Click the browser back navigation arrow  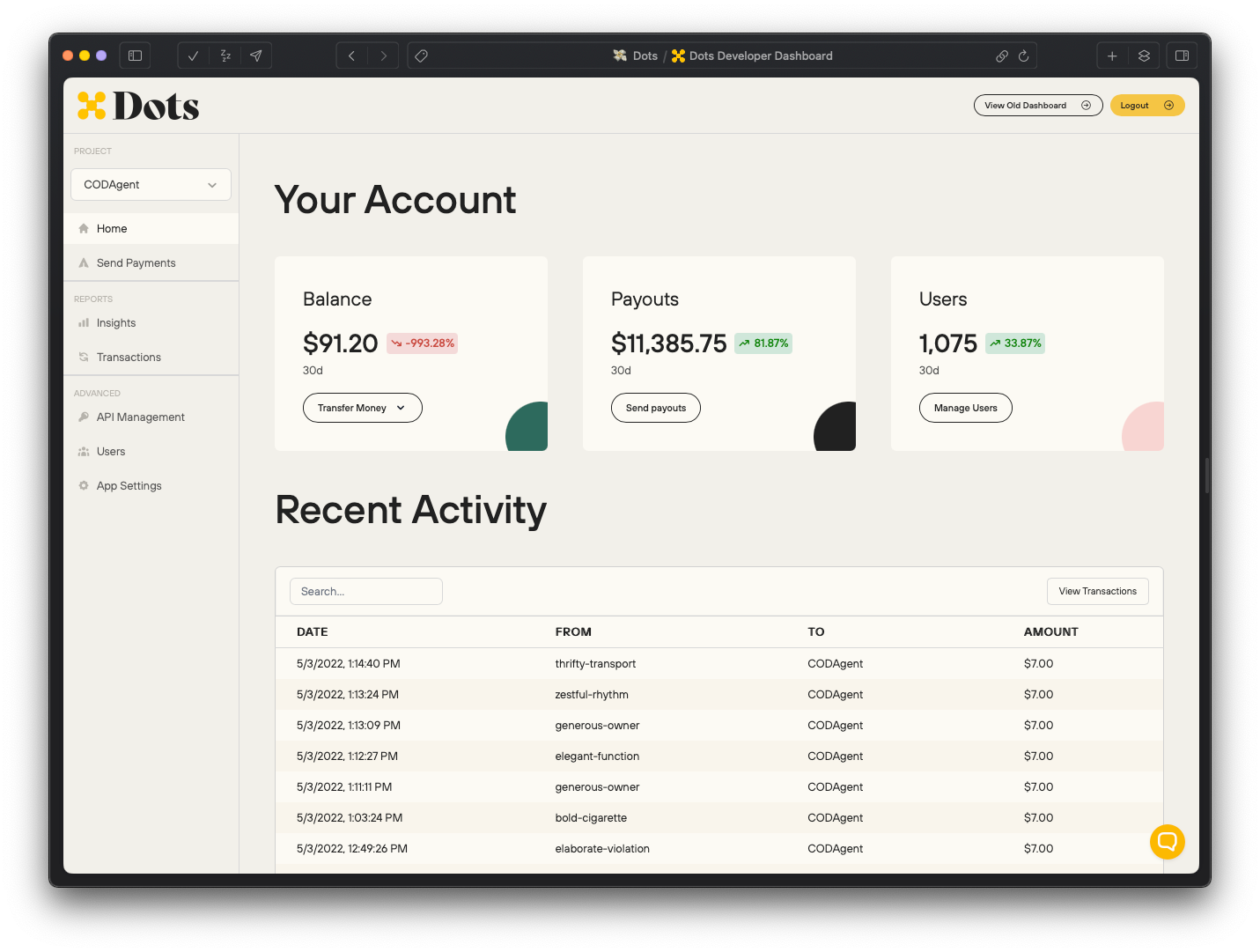351,55
